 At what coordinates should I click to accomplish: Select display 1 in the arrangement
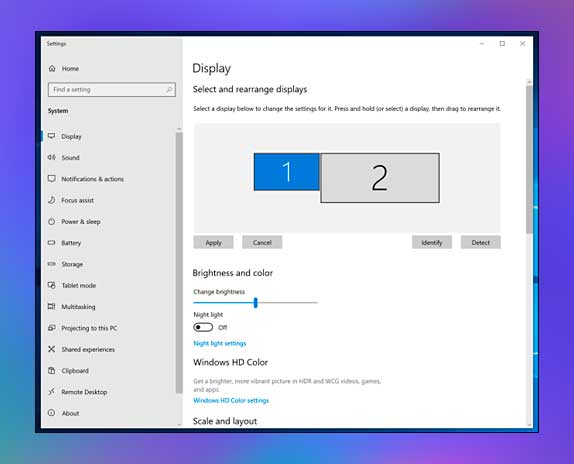[x=287, y=172]
